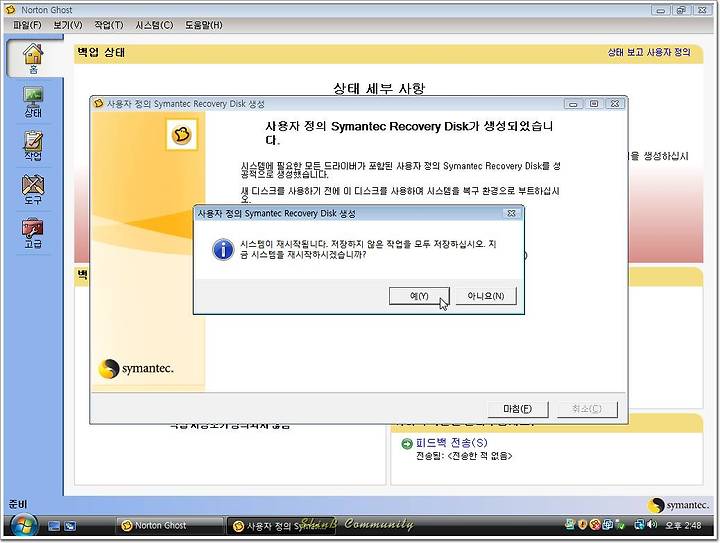Click the 마침(F) finish button

(518, 409)
